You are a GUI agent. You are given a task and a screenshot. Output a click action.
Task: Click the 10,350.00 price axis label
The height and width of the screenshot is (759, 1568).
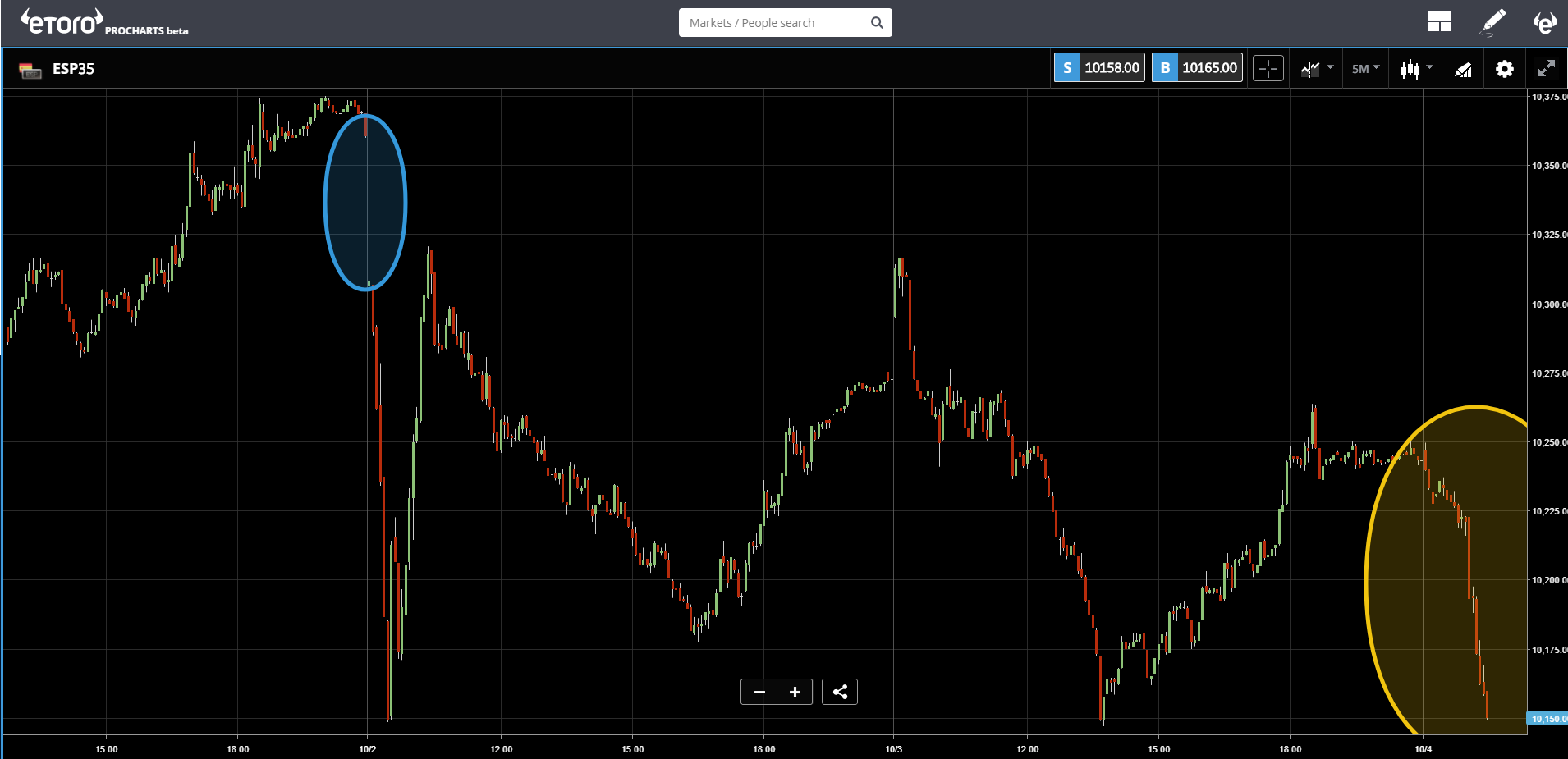click(1548, 166)
